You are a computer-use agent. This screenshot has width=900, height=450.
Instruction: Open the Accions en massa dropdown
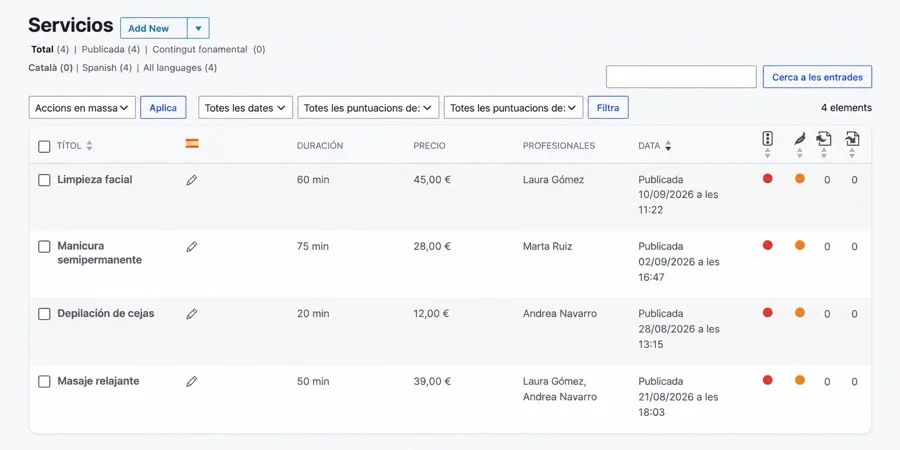click(82, 107)
